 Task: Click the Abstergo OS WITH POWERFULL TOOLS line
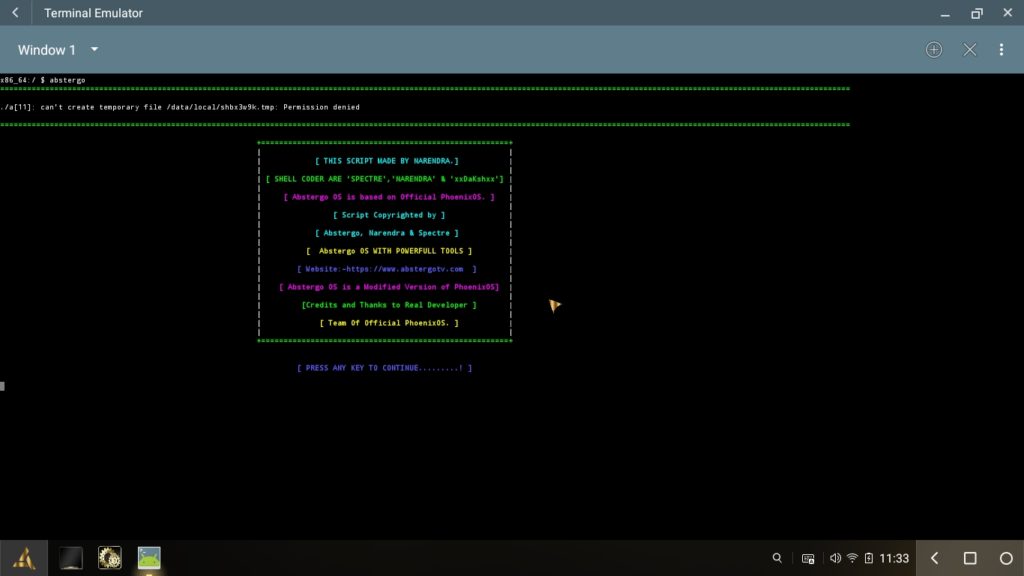point(389,251)
